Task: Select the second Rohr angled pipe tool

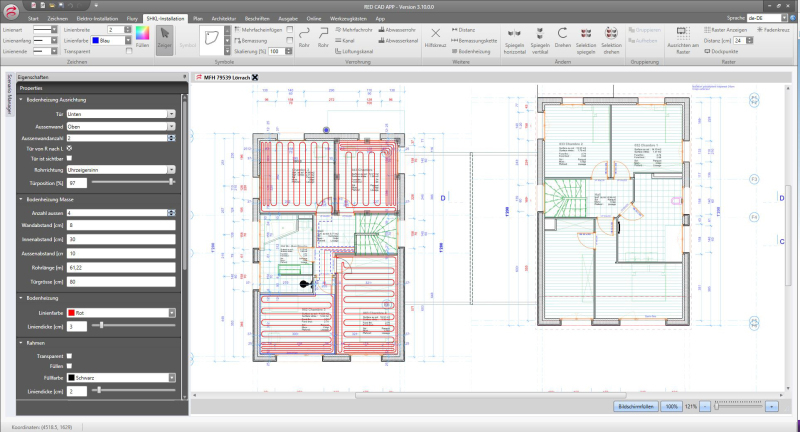Action: pos(323,38)
